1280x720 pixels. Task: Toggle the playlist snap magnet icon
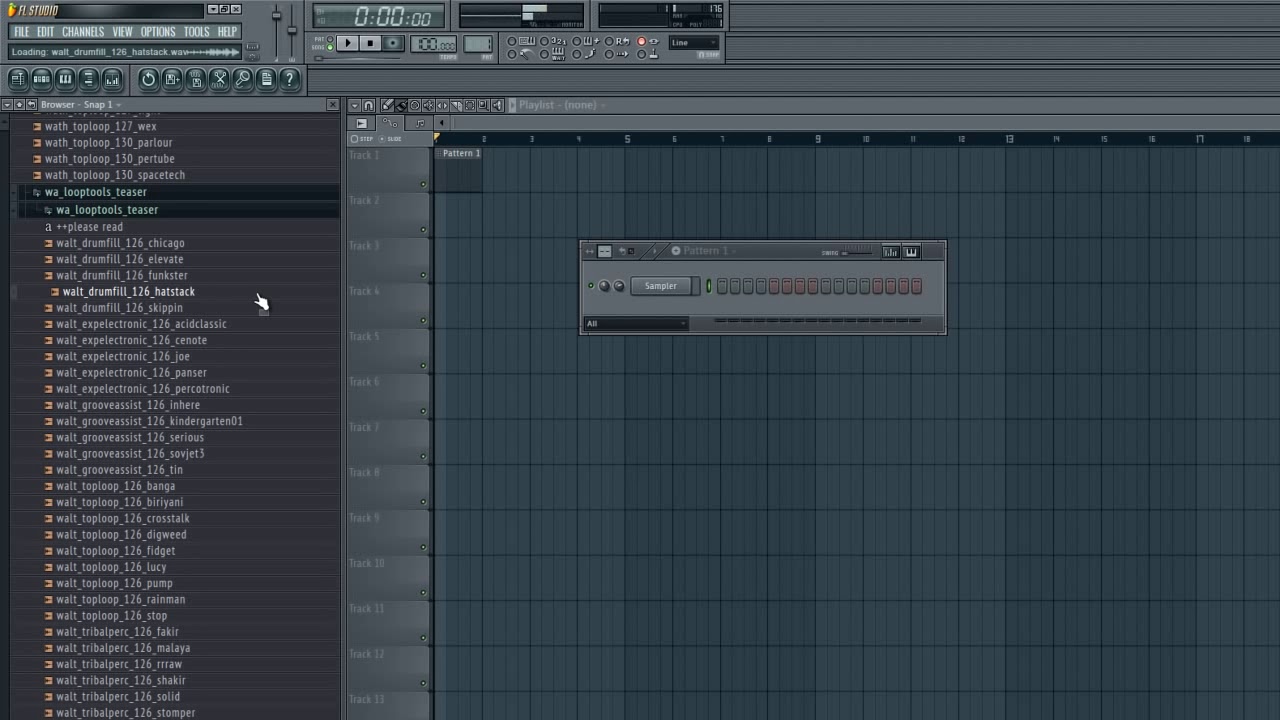point(368,105)
